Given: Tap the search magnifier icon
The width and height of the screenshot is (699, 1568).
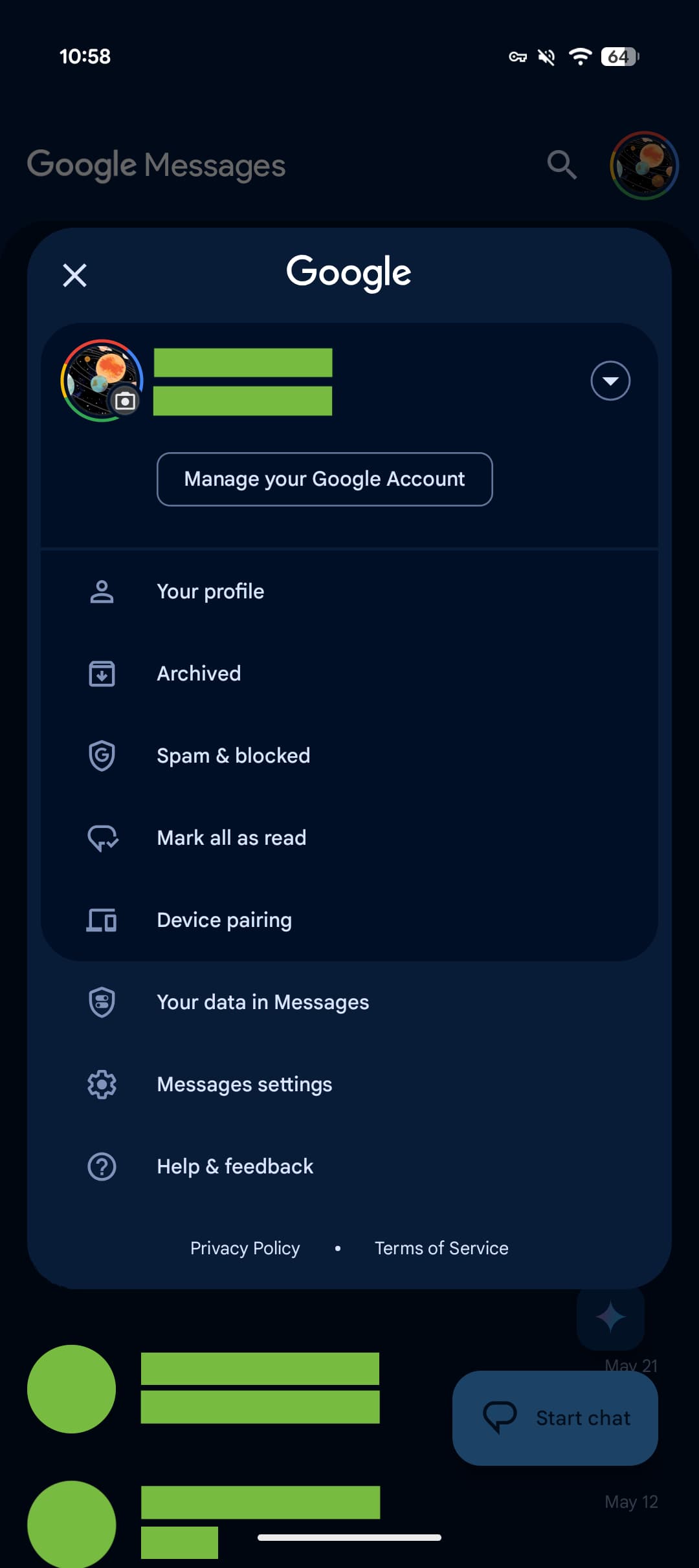Looking at the screenshot, I should (x=561, y=165).
